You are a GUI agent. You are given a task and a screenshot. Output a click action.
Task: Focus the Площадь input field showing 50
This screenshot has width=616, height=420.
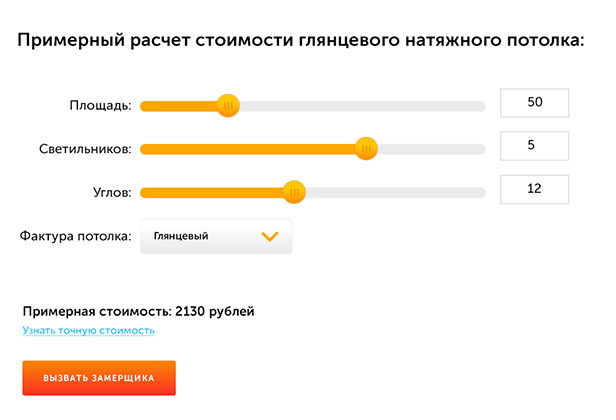(x=534, y=103)
